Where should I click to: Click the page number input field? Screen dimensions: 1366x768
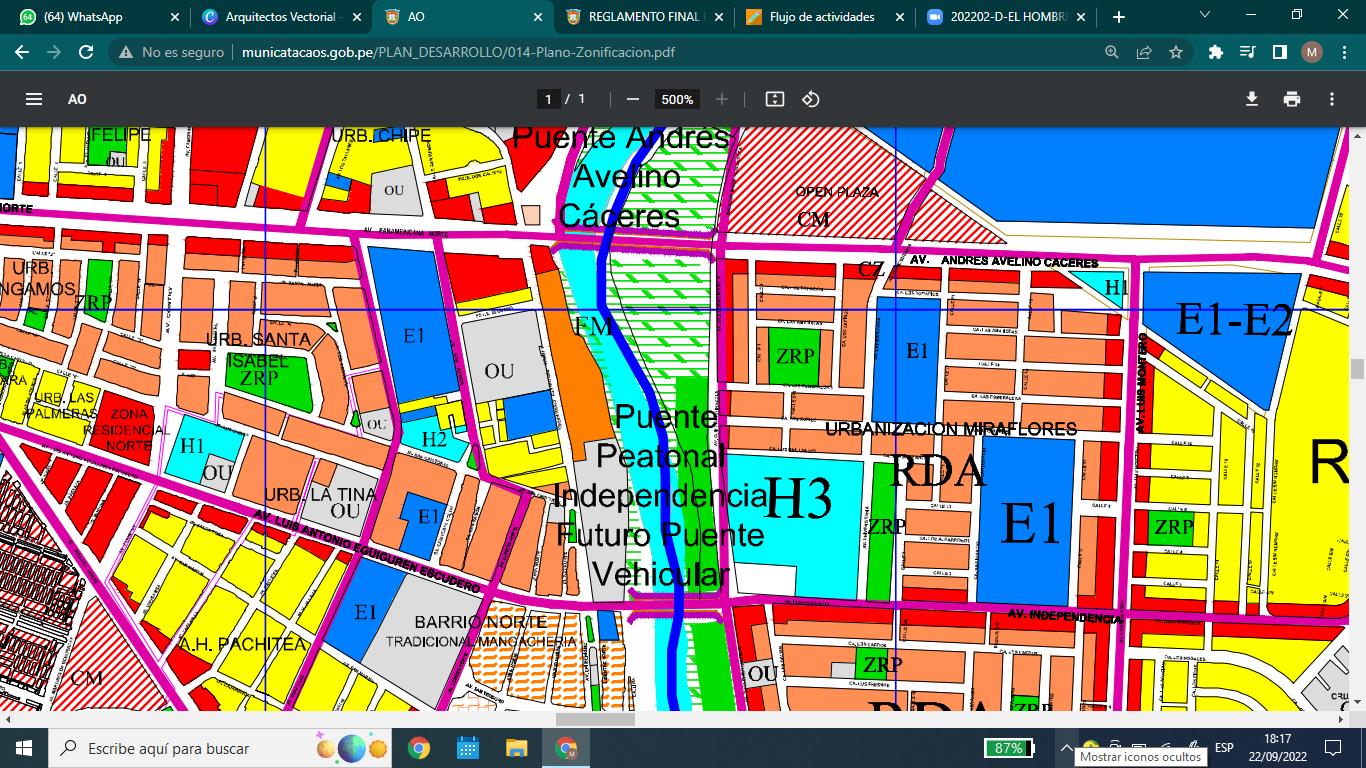coord(547,99)
